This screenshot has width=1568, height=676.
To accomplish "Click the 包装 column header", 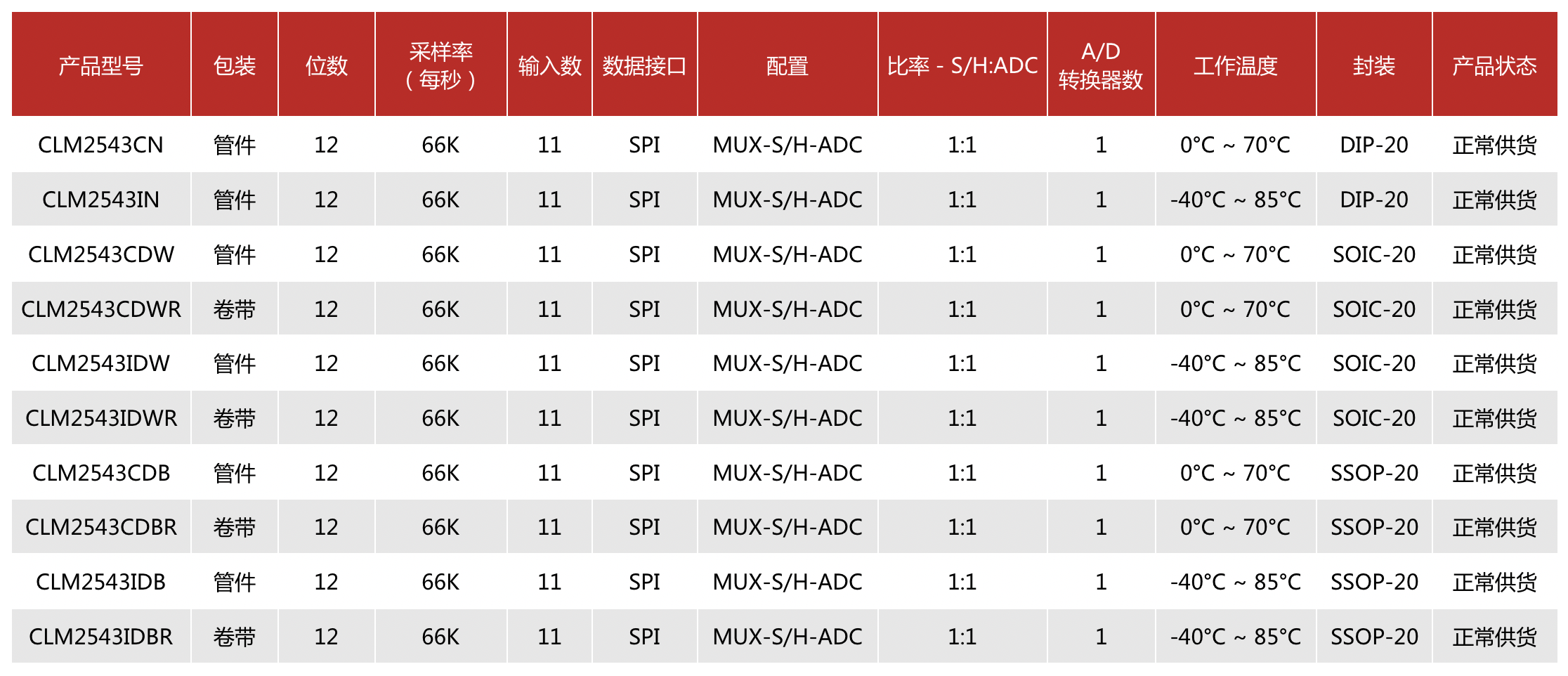I will pyautogui.click(x=234, y=65).
